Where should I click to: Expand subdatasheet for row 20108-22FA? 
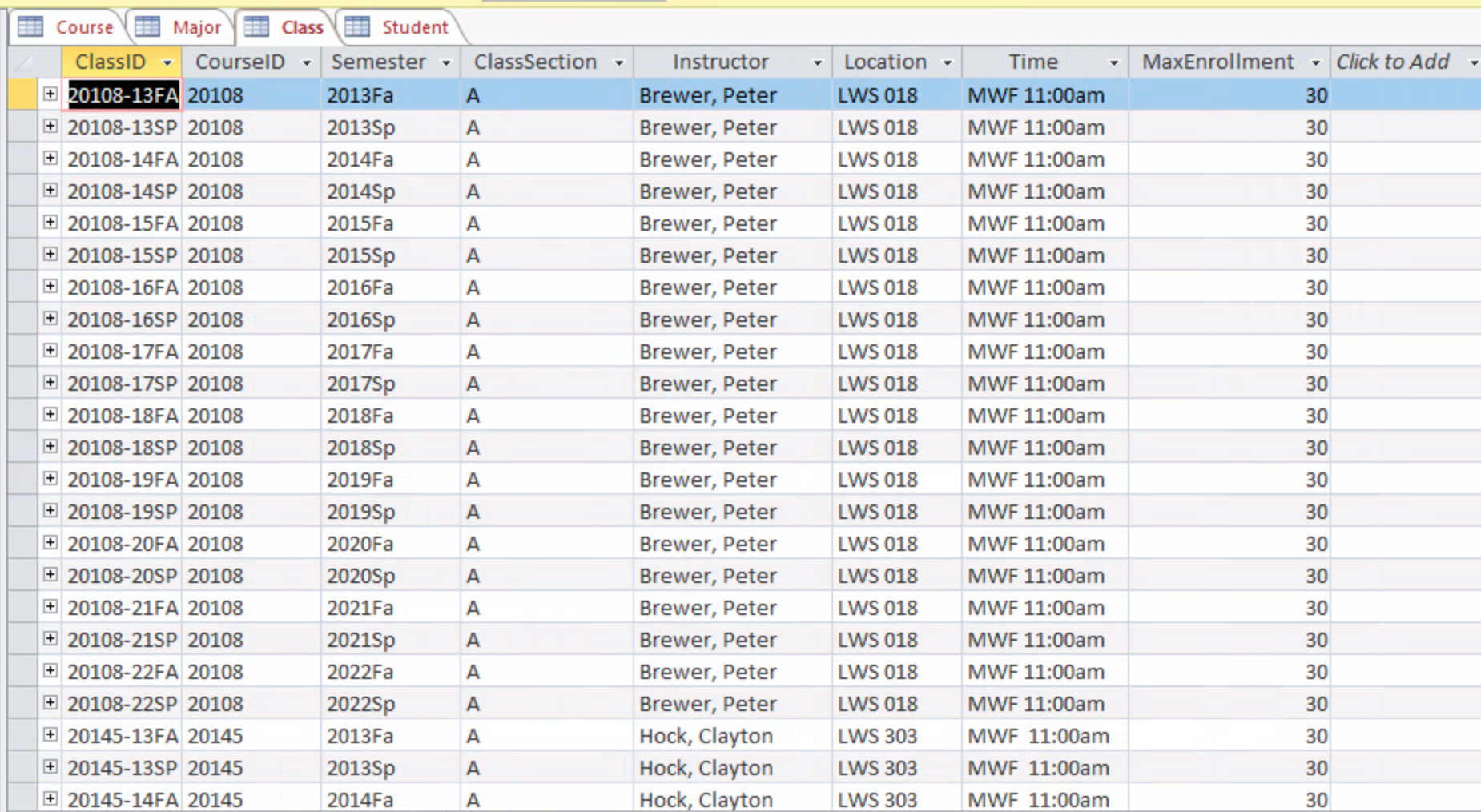click(x=50, y=671)
